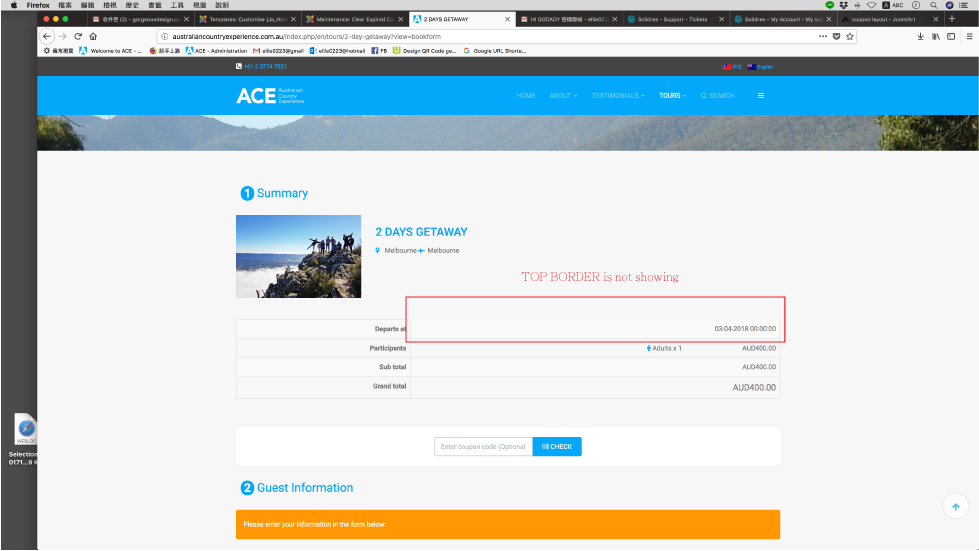979x551 pixels.
Task: Click SEARCH in the site navigation
Action: (x=717, y=95)
